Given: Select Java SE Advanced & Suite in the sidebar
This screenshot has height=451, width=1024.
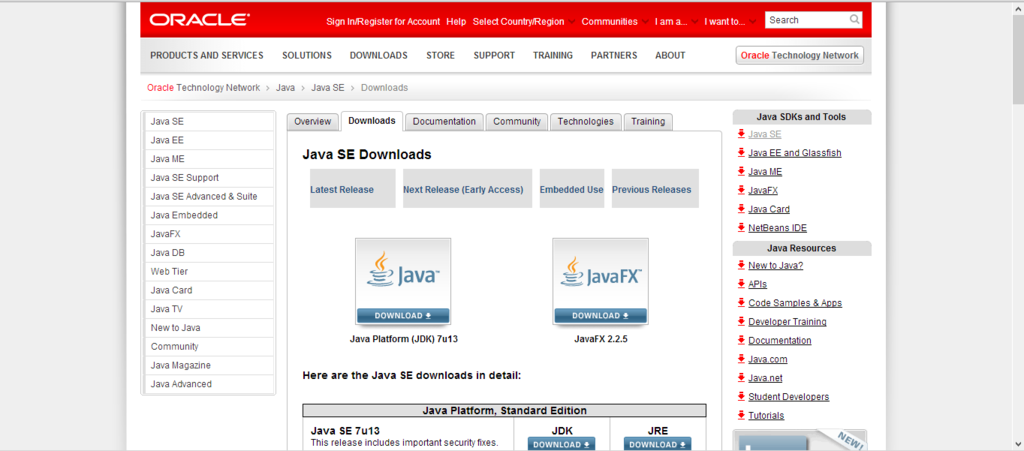Looking at the screenshot, I should (x=204, y=196).
